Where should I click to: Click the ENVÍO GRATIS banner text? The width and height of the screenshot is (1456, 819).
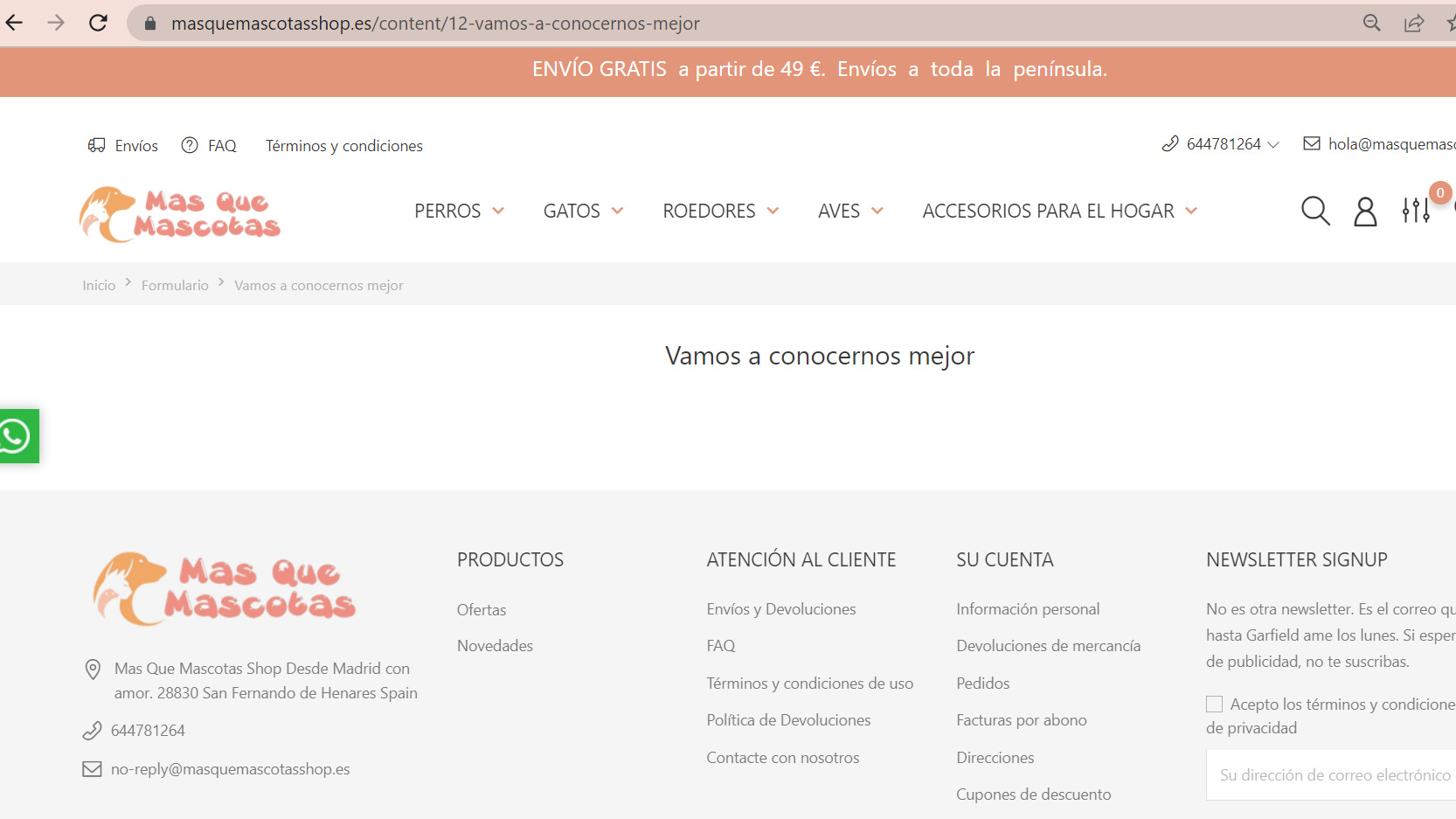click(x=820, y=69)
